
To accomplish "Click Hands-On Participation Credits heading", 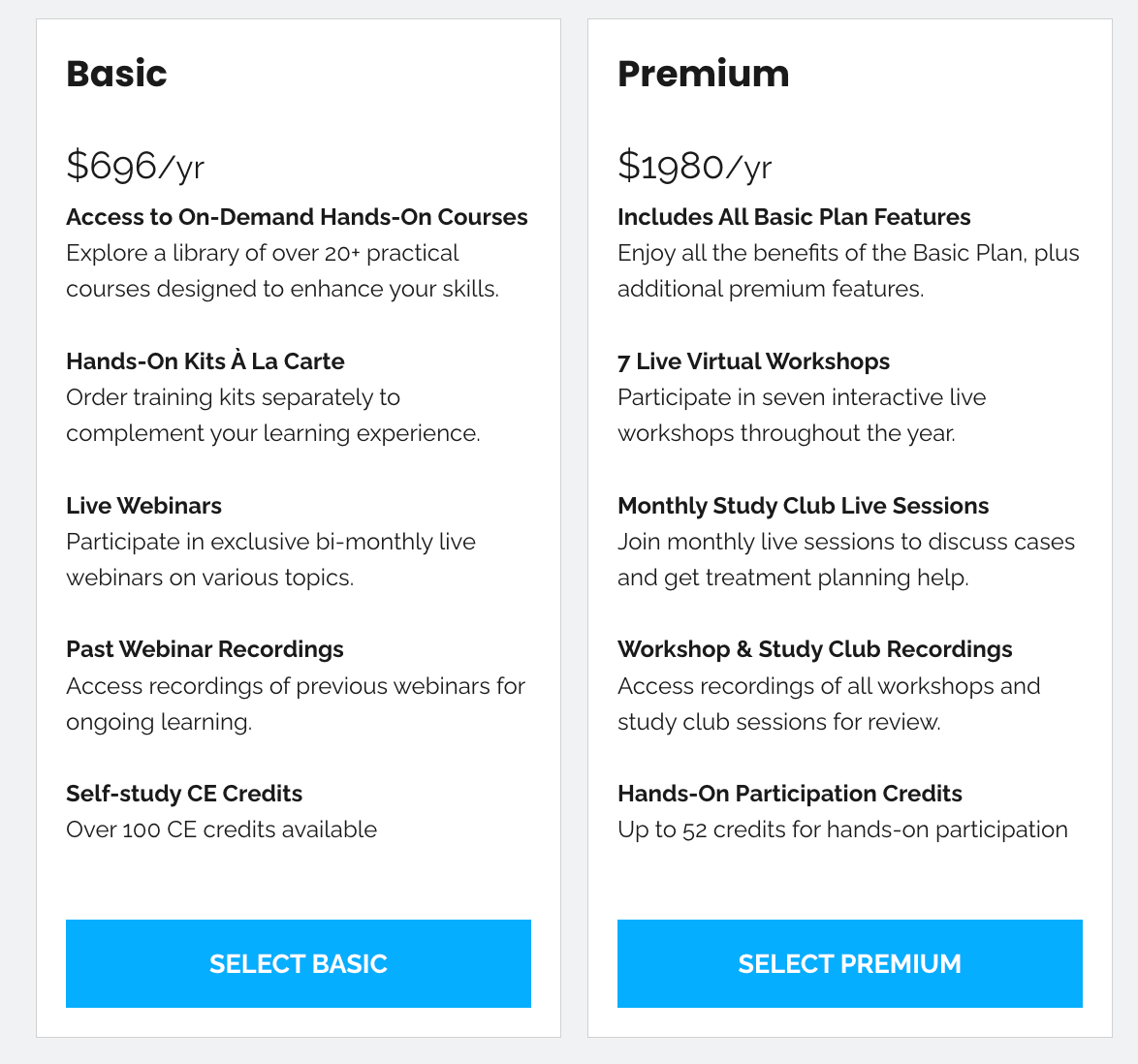I will pos(790,794).
